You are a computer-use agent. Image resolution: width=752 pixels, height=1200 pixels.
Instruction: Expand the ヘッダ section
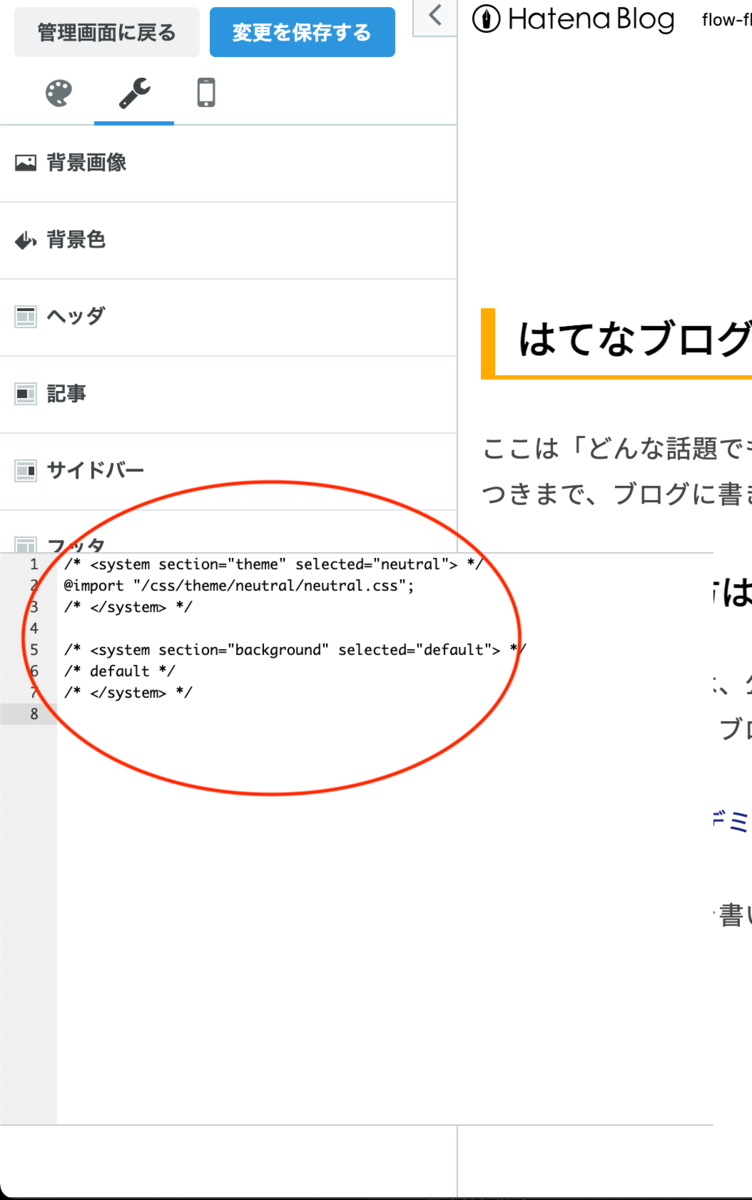tap(228, 317)
